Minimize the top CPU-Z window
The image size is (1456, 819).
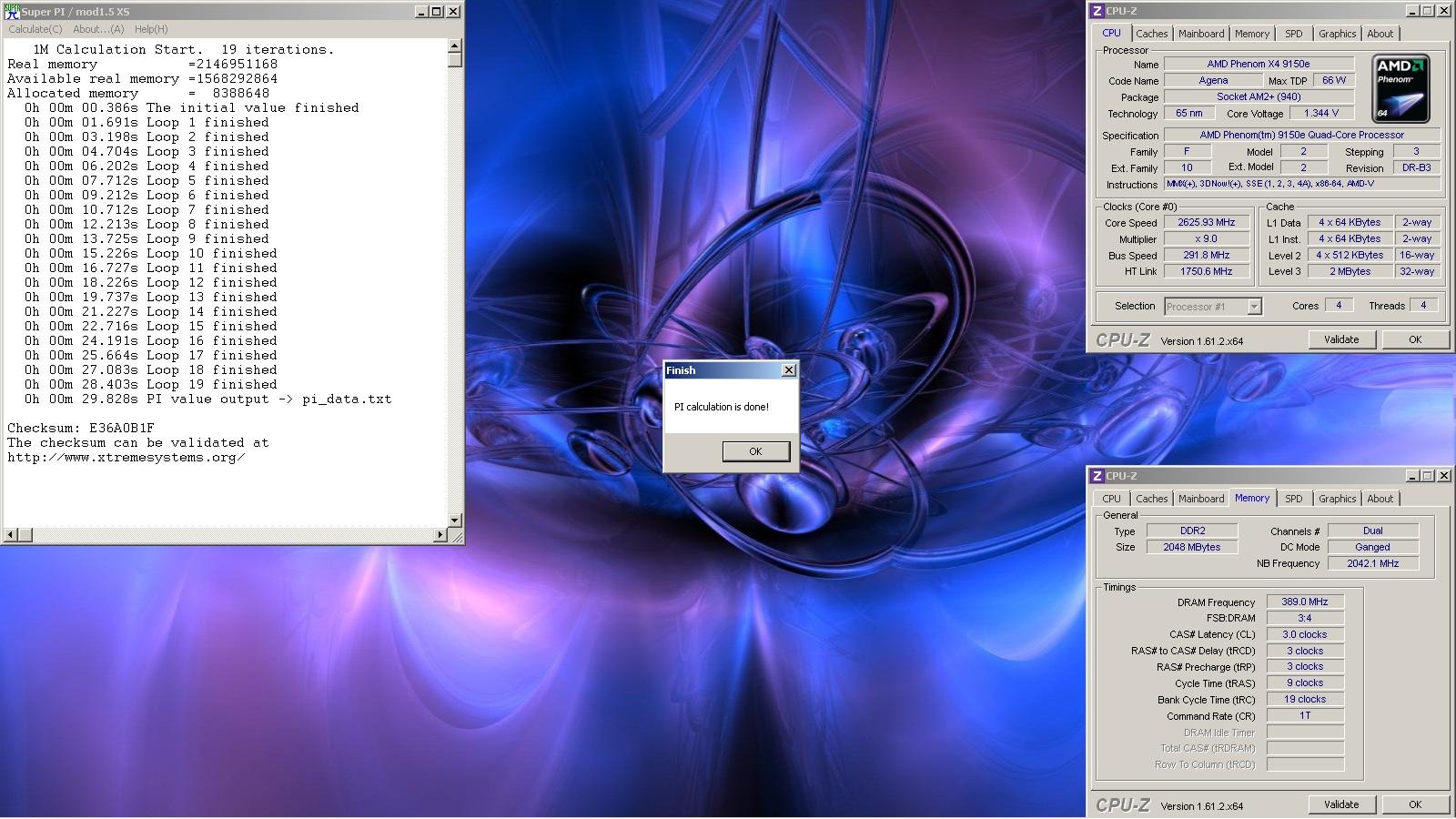1412,11
